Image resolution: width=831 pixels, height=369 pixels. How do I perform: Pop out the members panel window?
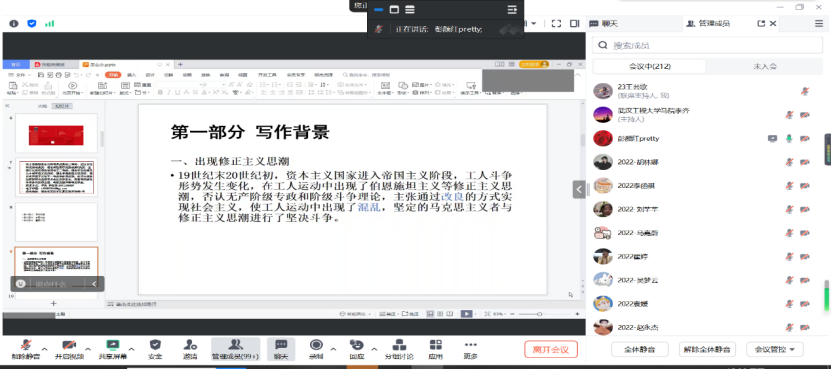coord(761,23)
